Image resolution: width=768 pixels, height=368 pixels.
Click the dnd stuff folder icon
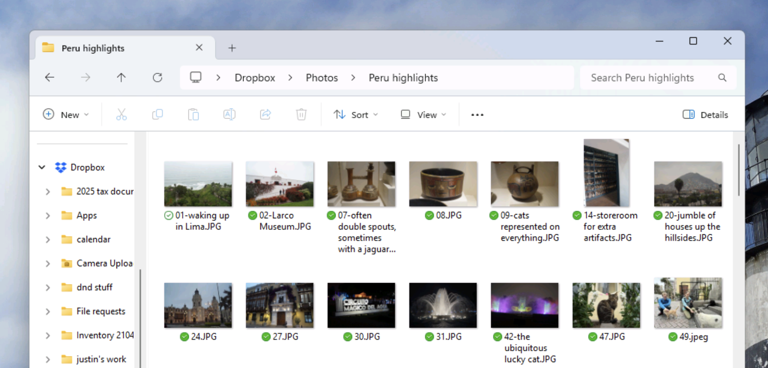click(67, 288)
